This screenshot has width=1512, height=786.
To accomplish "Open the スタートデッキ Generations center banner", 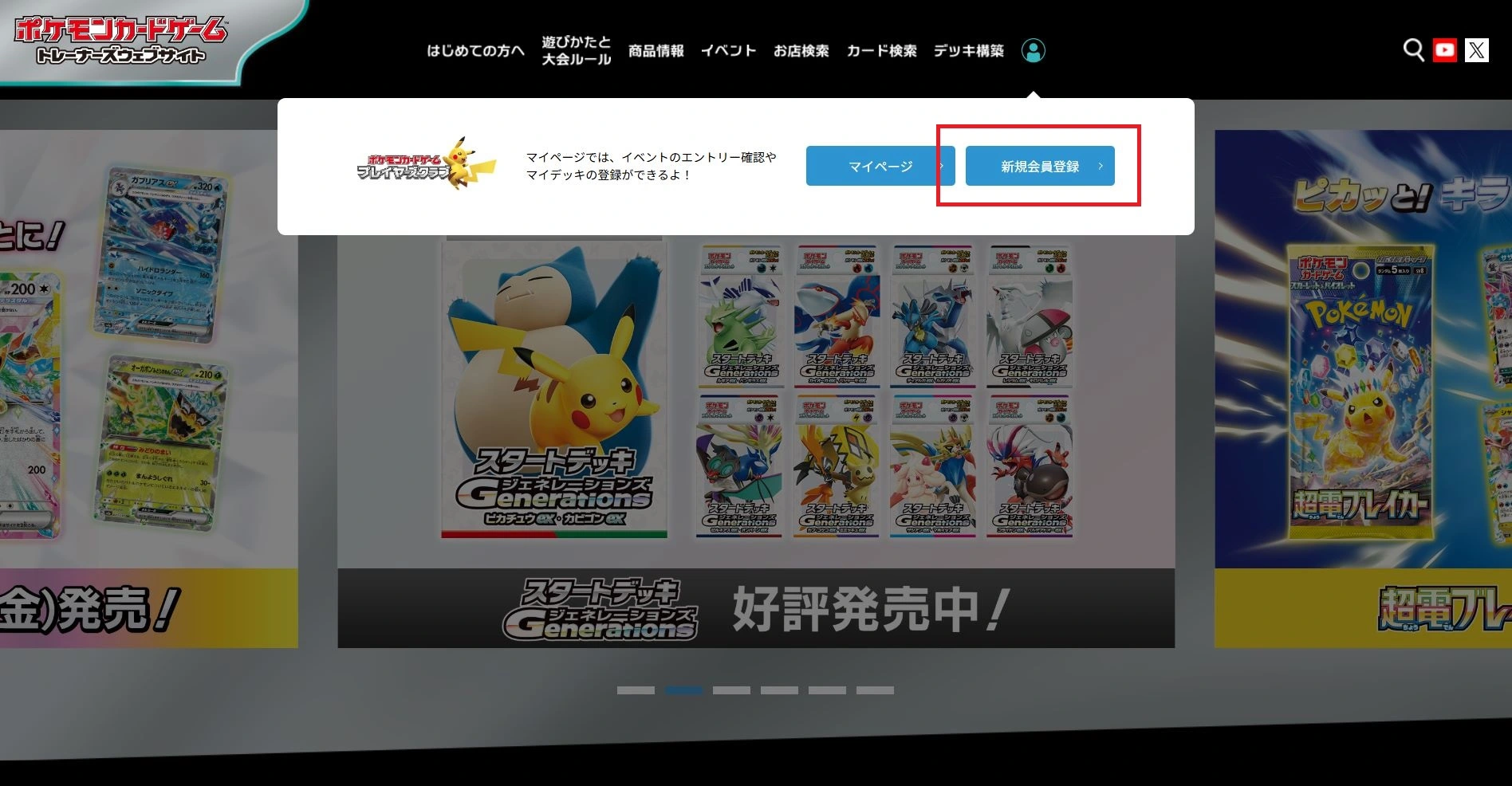I will point(756,441).
